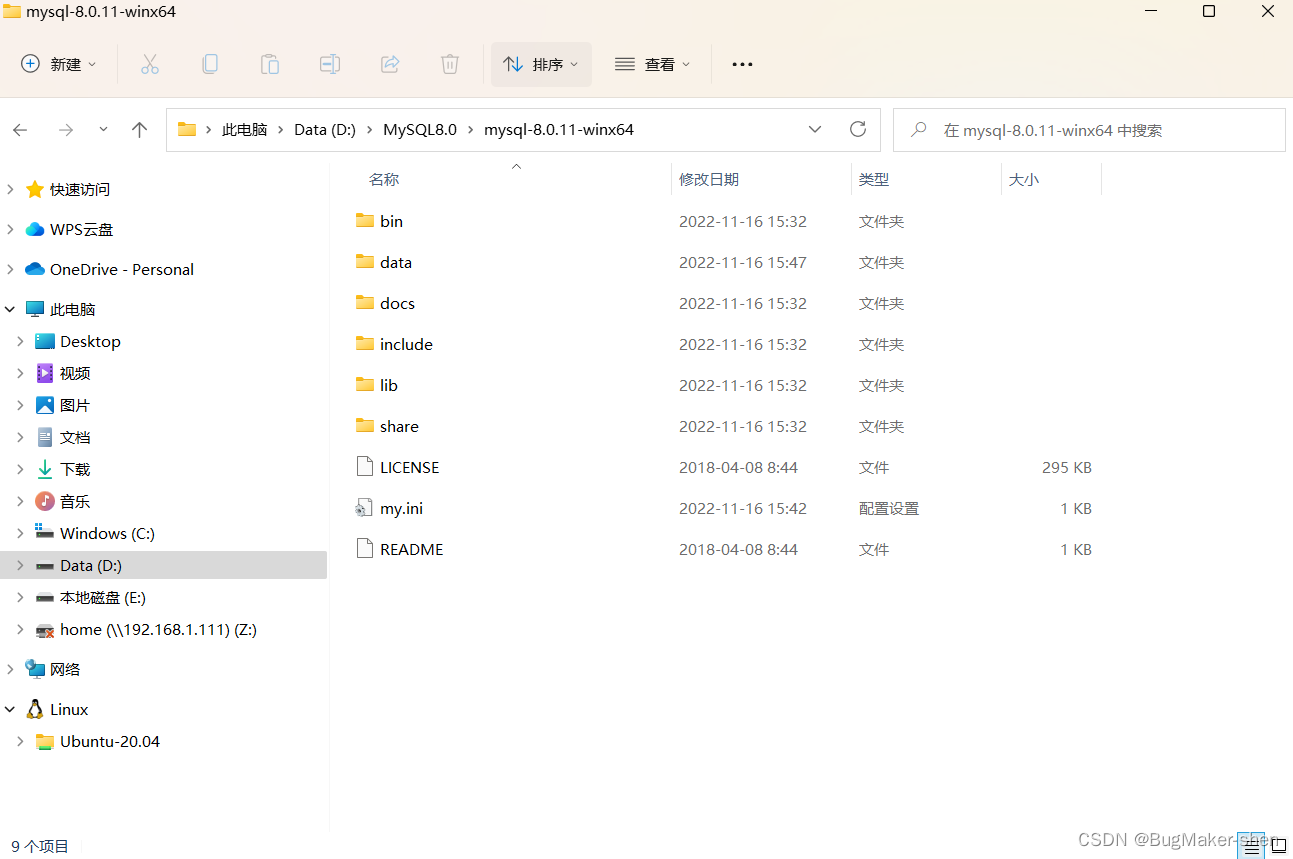Click the search box for this folder

(1089, 130)
